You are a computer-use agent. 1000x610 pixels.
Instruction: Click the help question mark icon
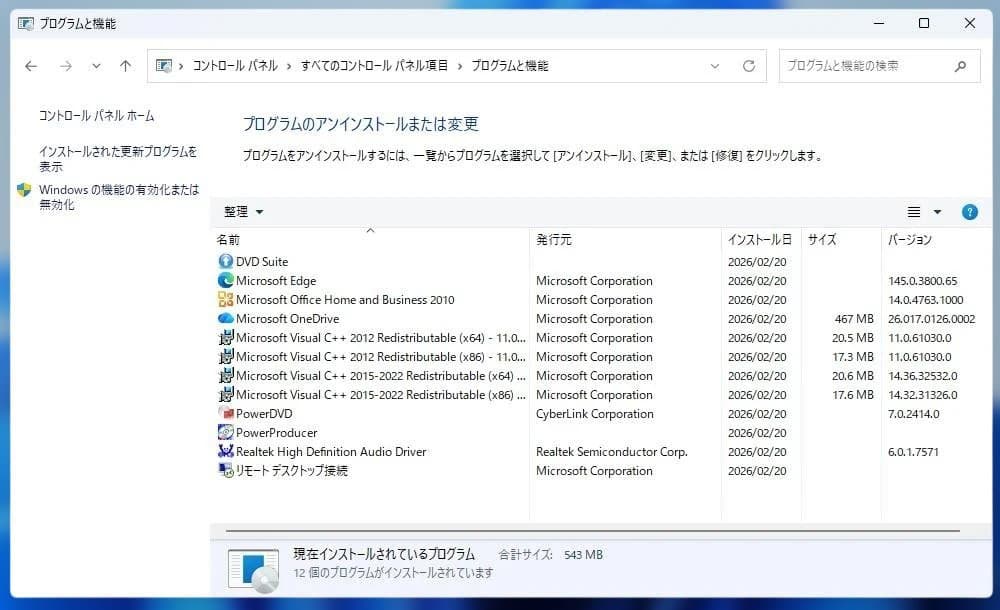pos(969,212)
